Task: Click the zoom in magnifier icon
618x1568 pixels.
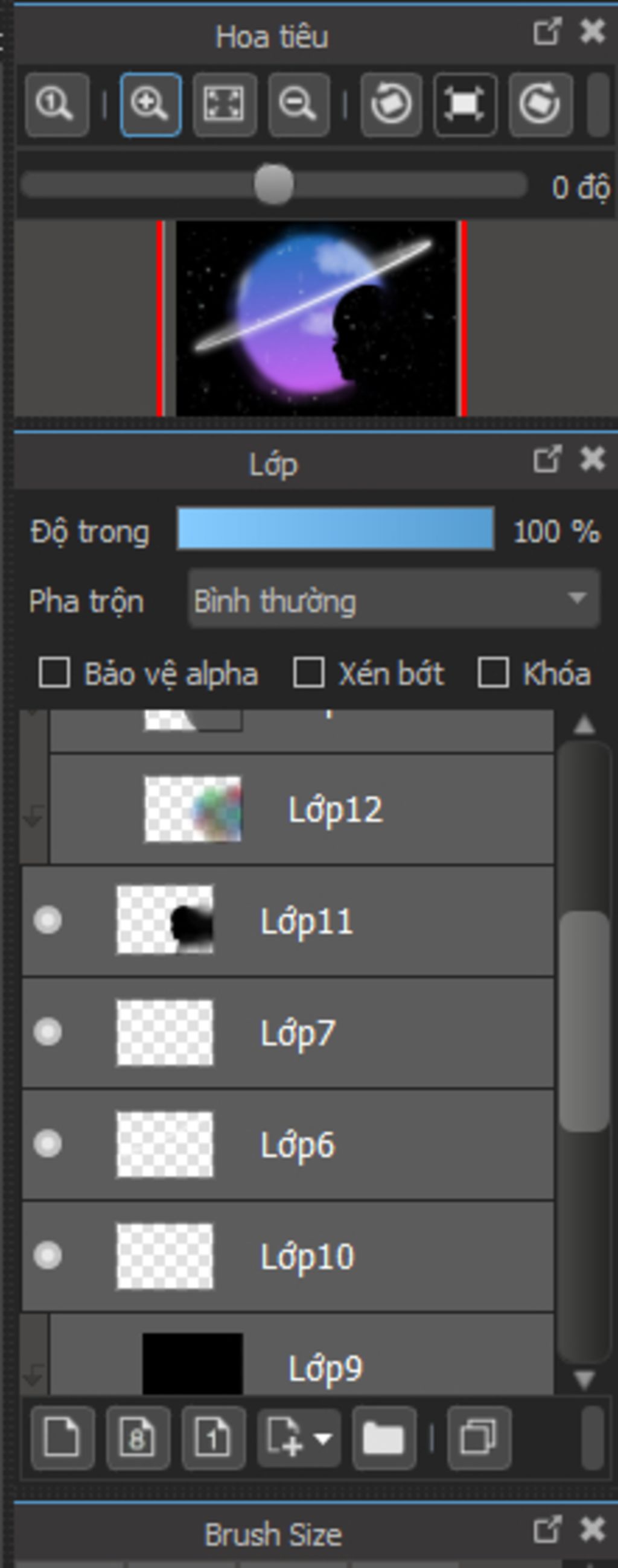Action: click(x=150, y=105)
